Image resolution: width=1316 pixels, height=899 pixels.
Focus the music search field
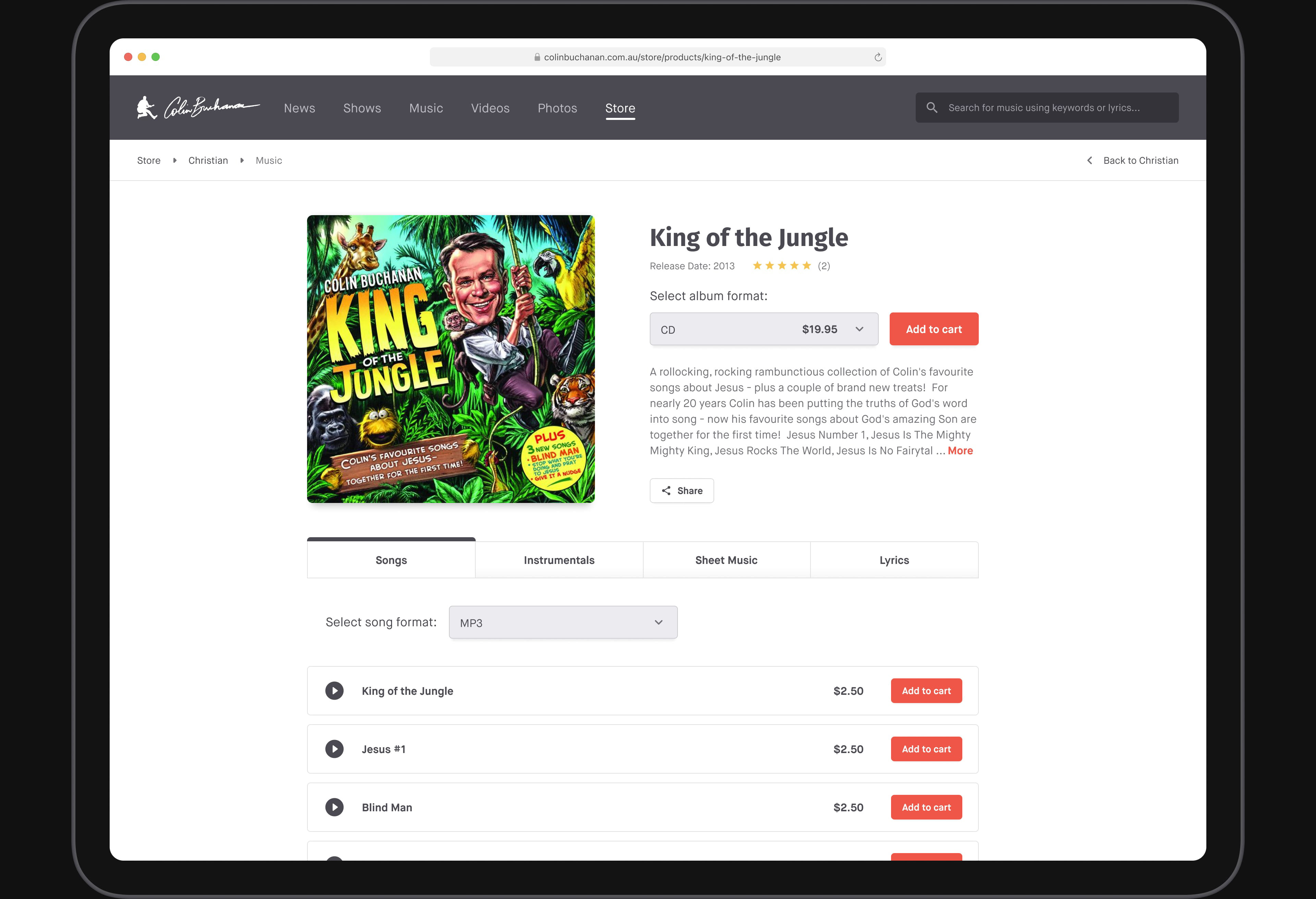pyautogui.click(x=1047, y=108)
